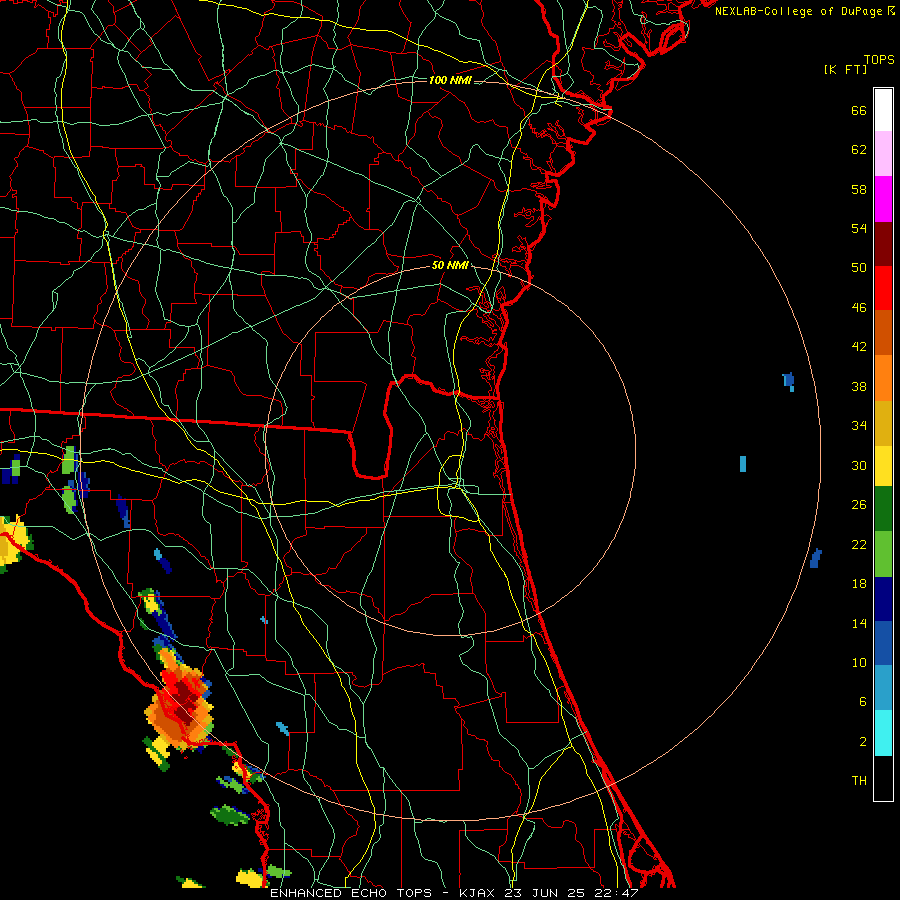Viewport: 900px width, 900px height.
Task: Click the '100 NMI' range ring label
Action: (x=450, y=80)
